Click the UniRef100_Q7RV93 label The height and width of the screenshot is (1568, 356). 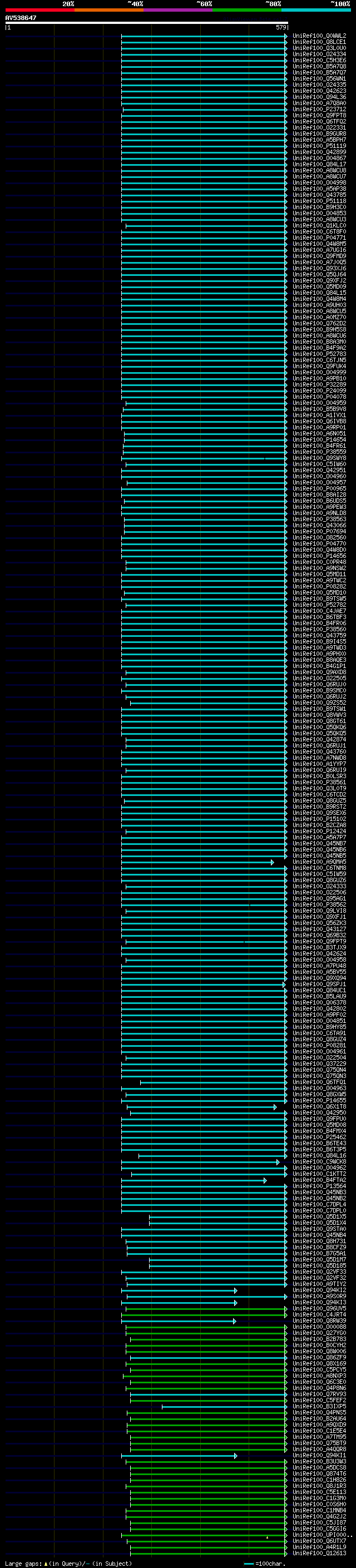[319, 1394]
